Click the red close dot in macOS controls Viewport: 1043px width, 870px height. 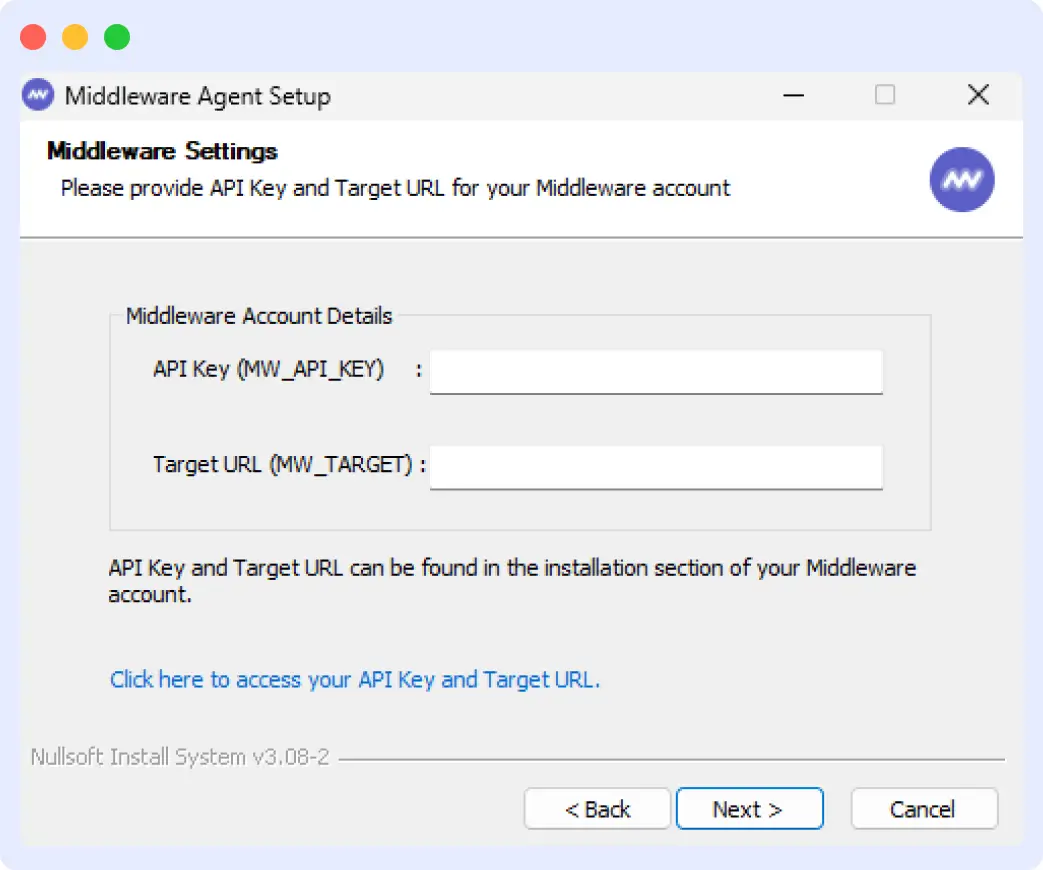coord(31,36)
